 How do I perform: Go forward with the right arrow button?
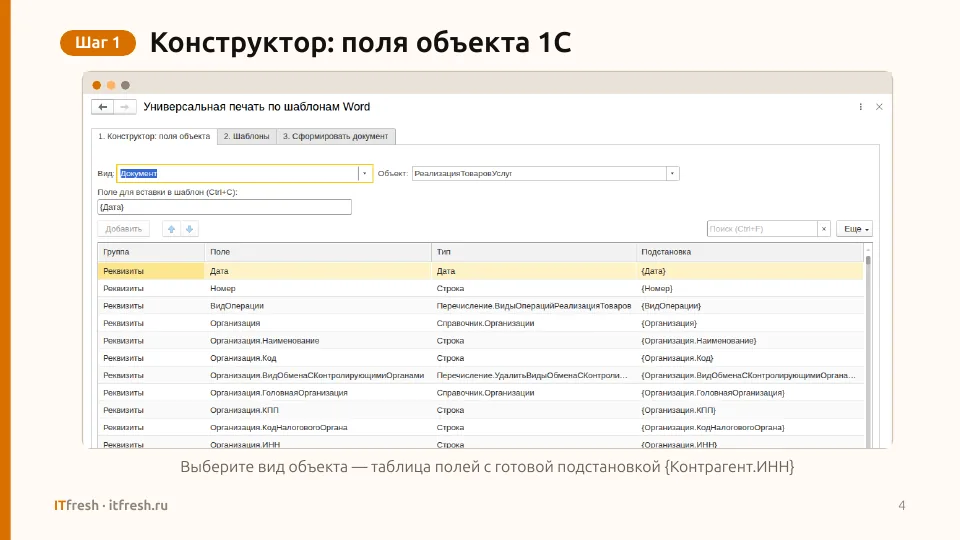point(124,107)
